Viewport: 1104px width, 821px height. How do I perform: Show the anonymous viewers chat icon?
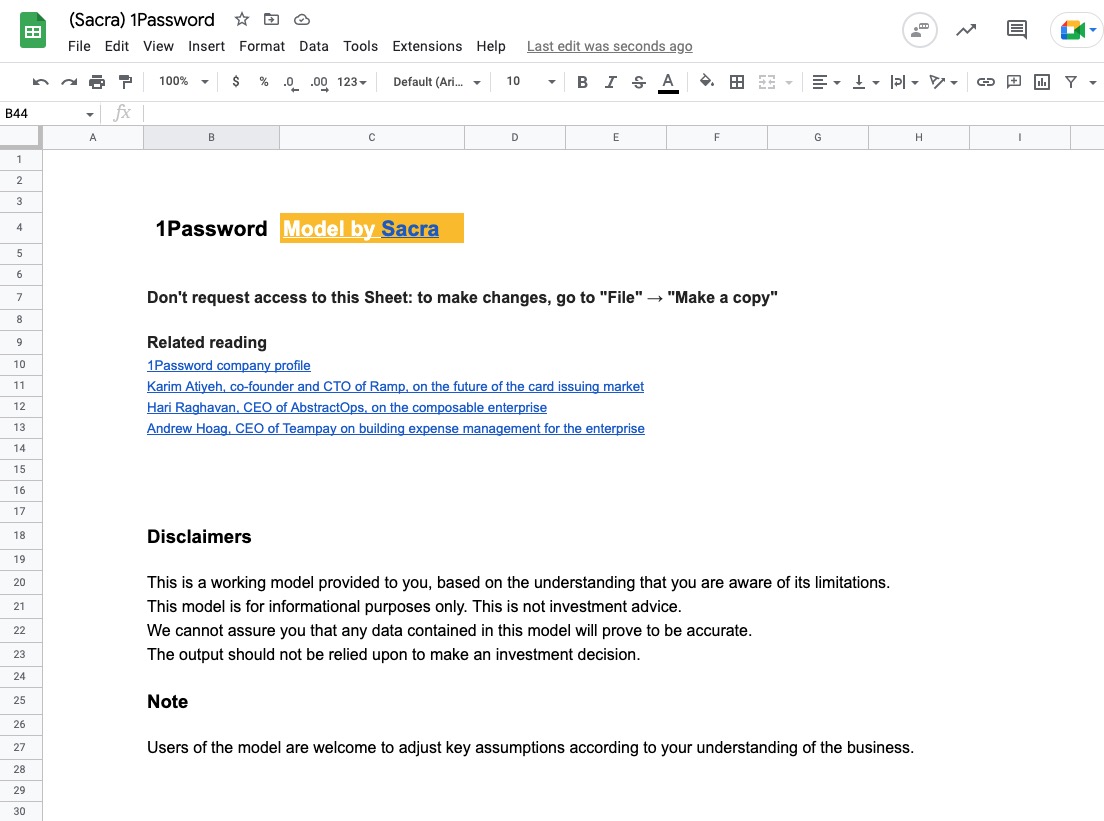(x=920, y=30)
